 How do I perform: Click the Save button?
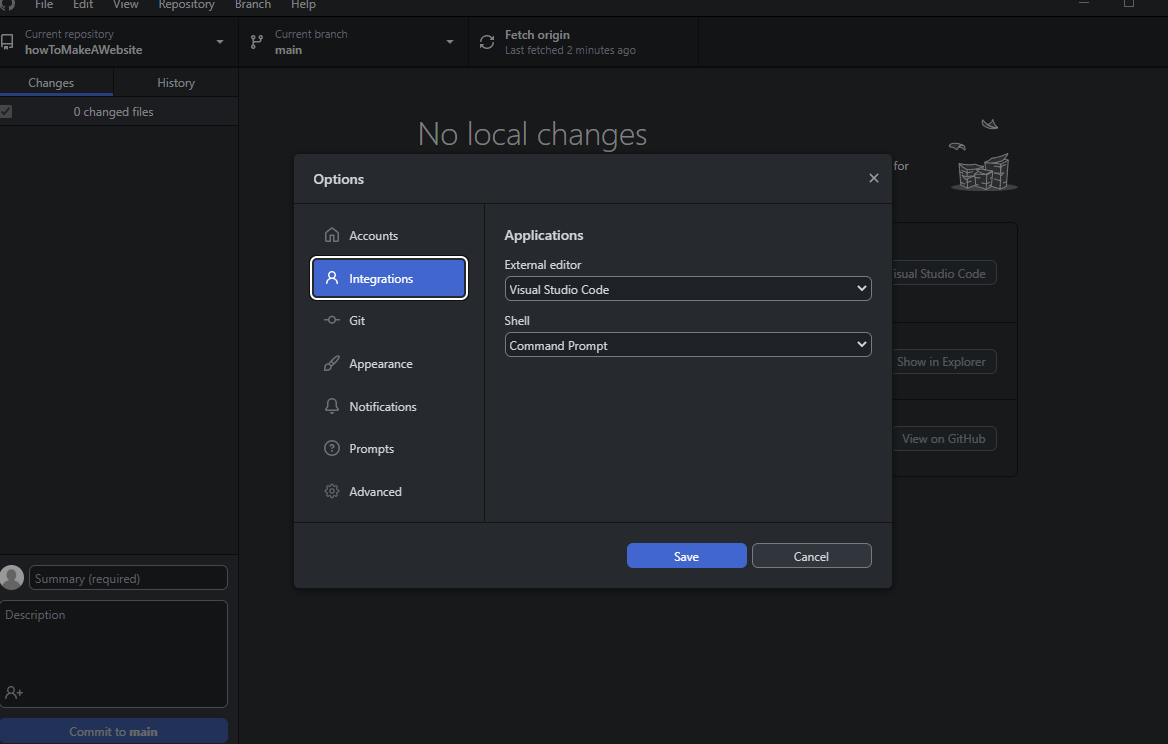pyautogui.click(x=686, y=556)
